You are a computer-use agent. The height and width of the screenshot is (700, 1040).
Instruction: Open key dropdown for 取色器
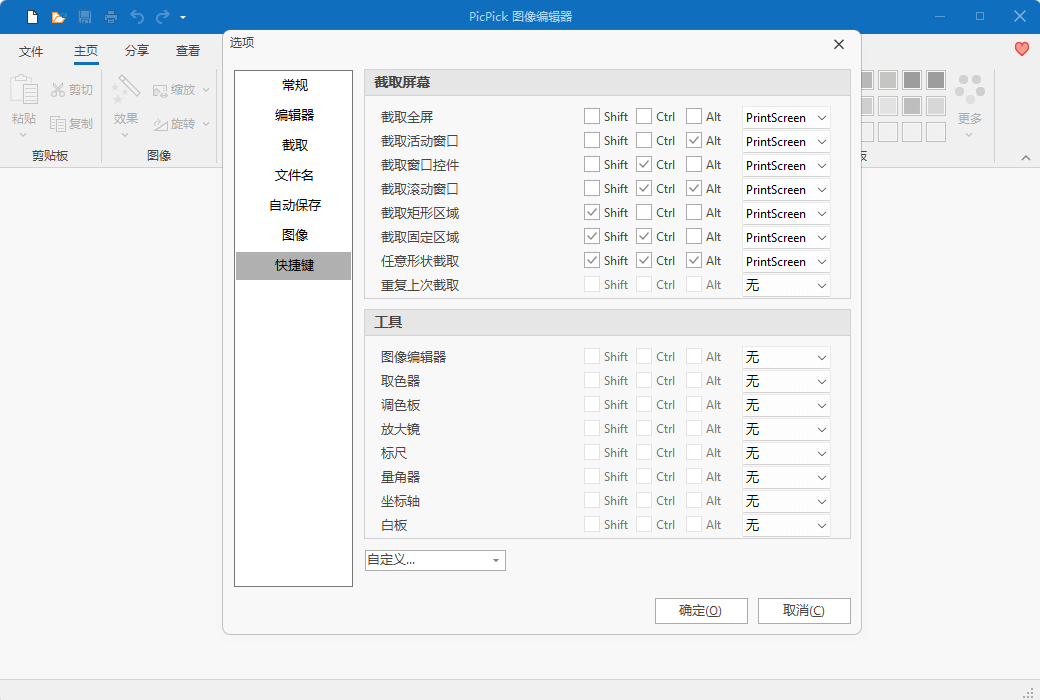pos(786,382)
